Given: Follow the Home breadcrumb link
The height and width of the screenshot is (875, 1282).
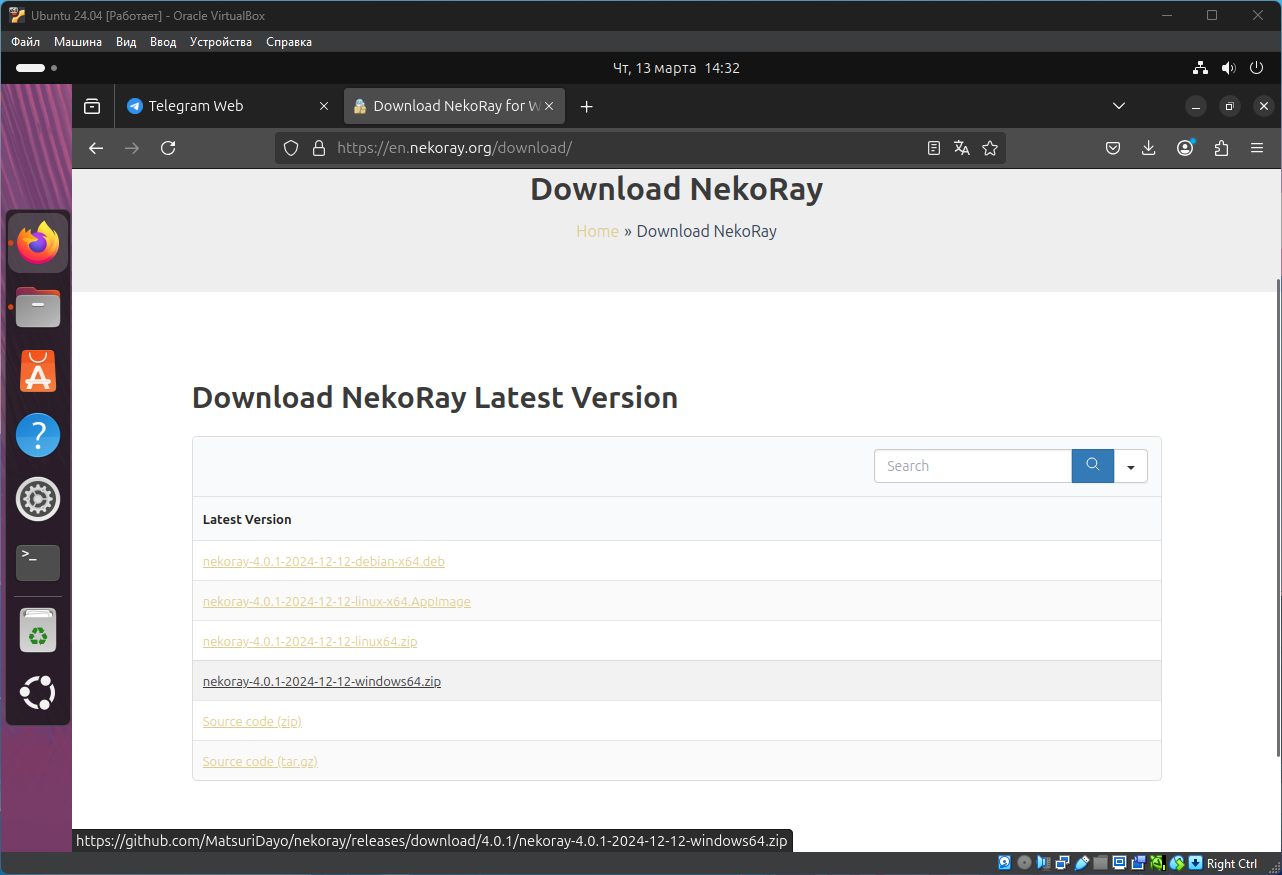Looking at the screenshot, I should coord(597,231).
